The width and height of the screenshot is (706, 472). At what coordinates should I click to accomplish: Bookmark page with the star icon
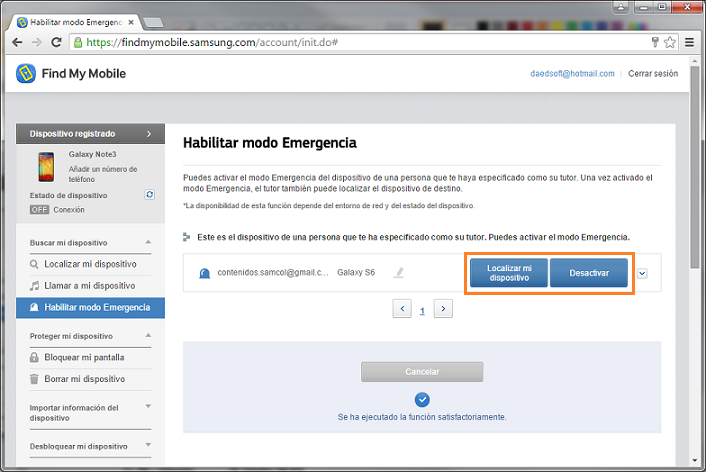coord(670,42)
